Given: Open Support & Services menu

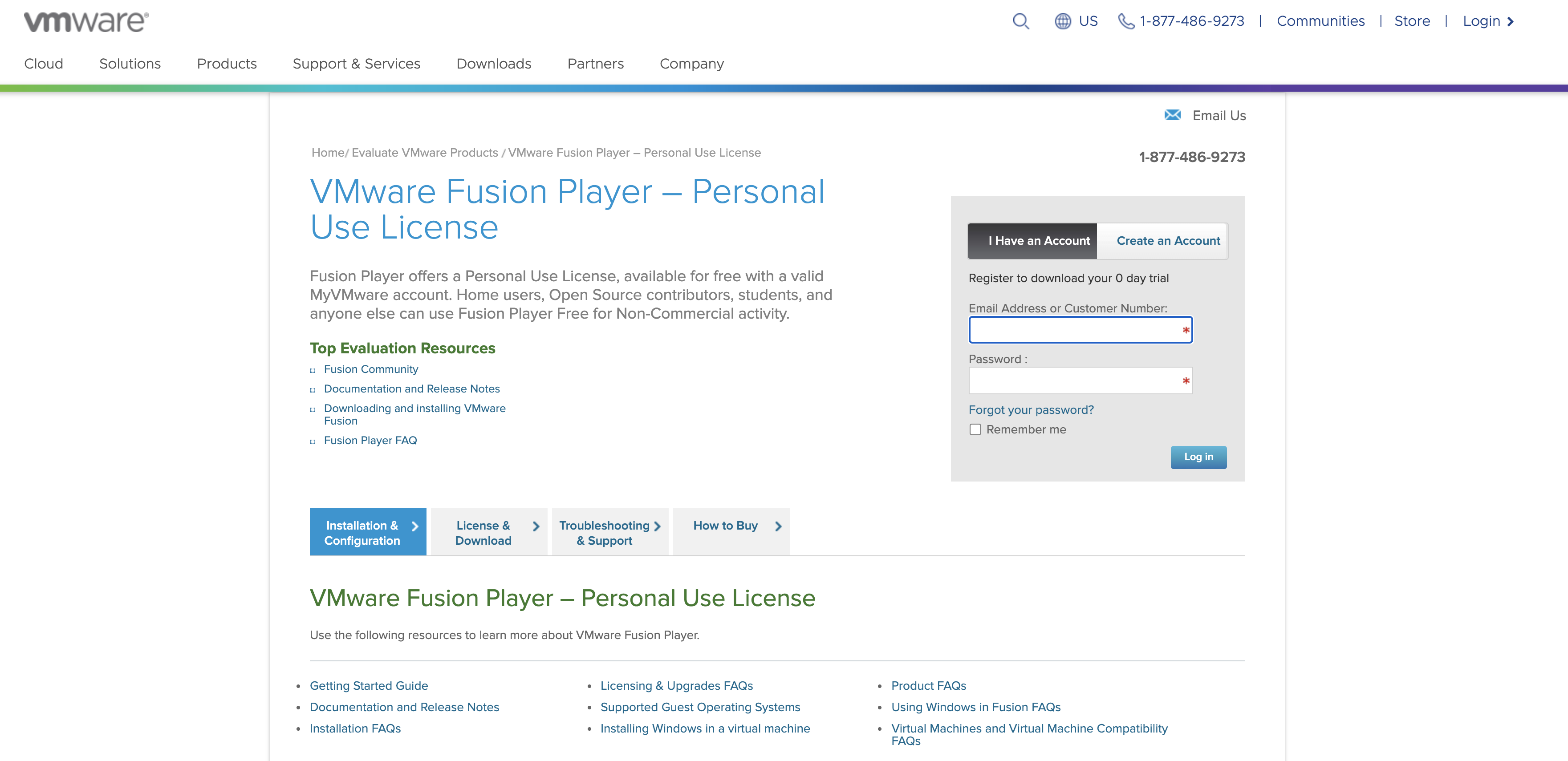Looking at the screenshot, I should [356, 64].
